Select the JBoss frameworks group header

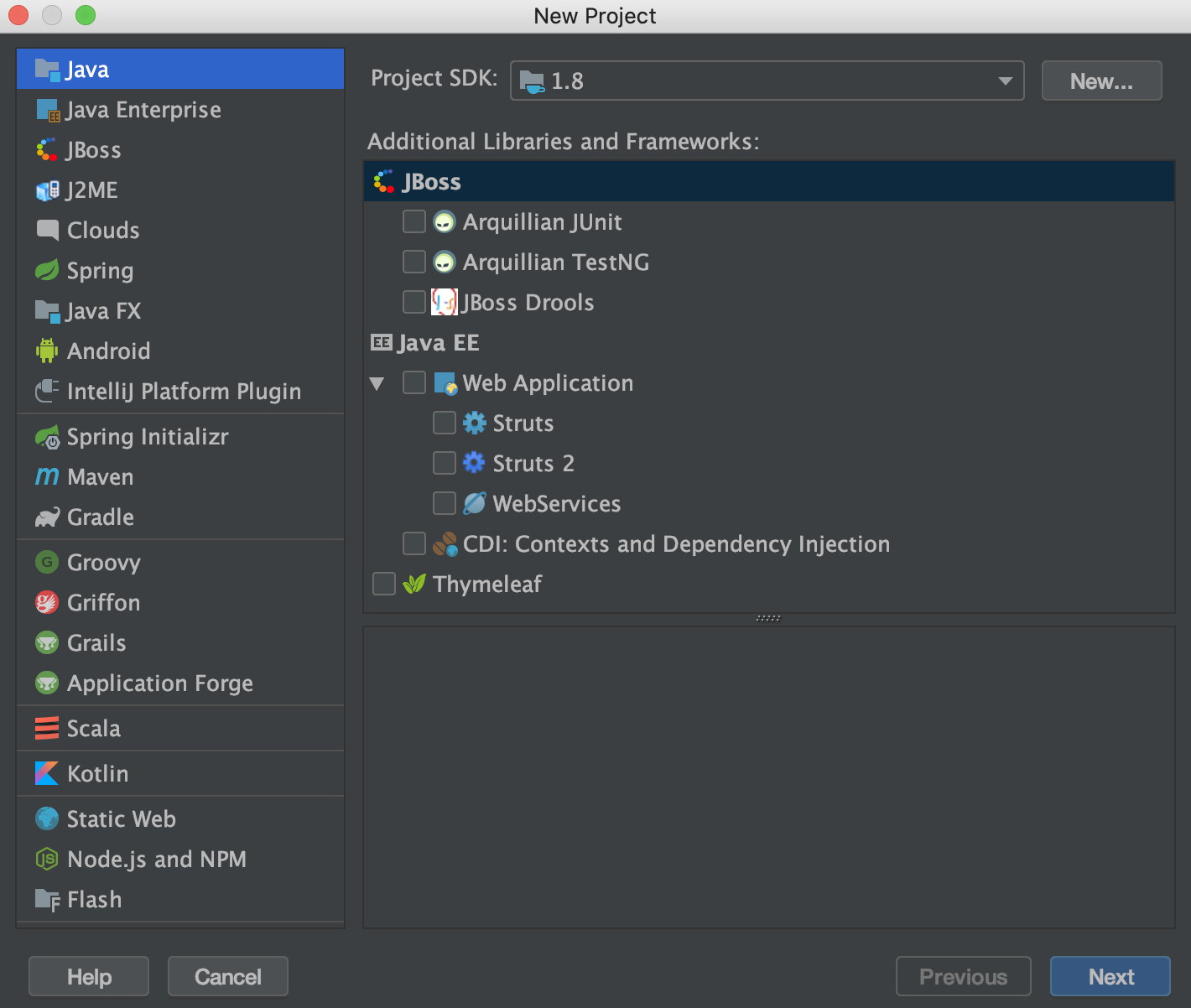point(769,181)
